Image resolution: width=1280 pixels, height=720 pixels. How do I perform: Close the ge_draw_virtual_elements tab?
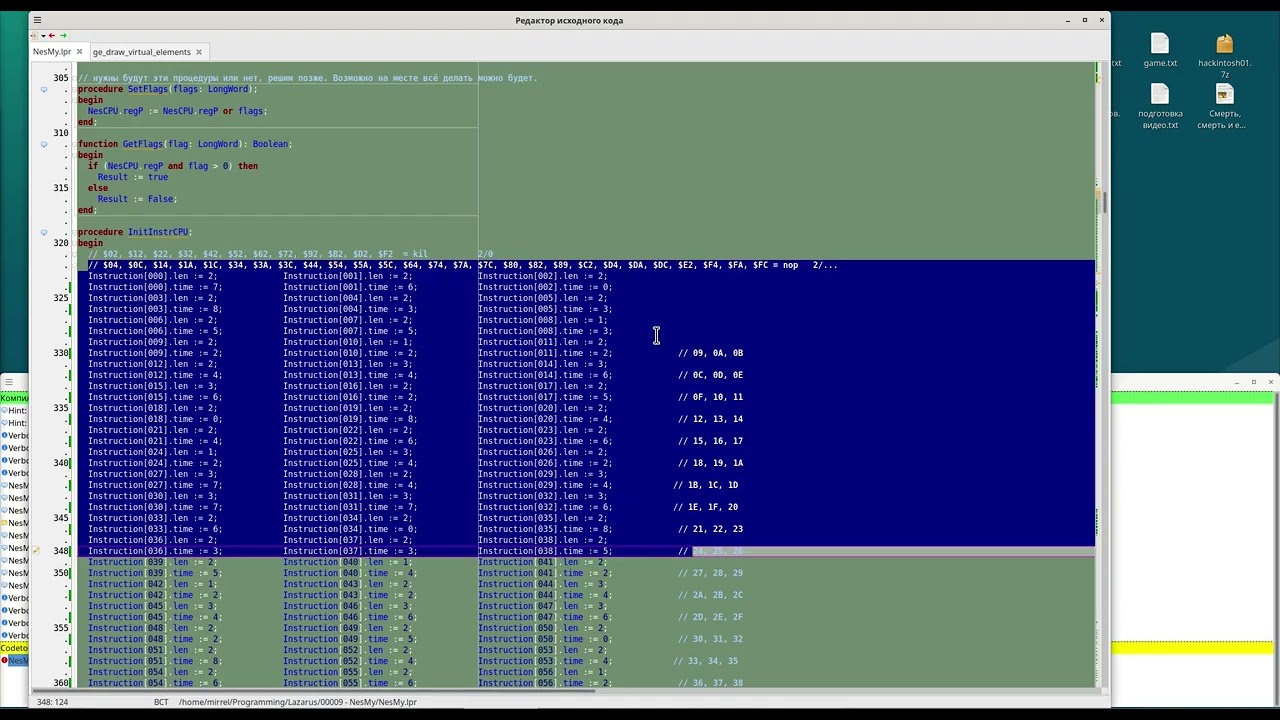click(198, 52)
